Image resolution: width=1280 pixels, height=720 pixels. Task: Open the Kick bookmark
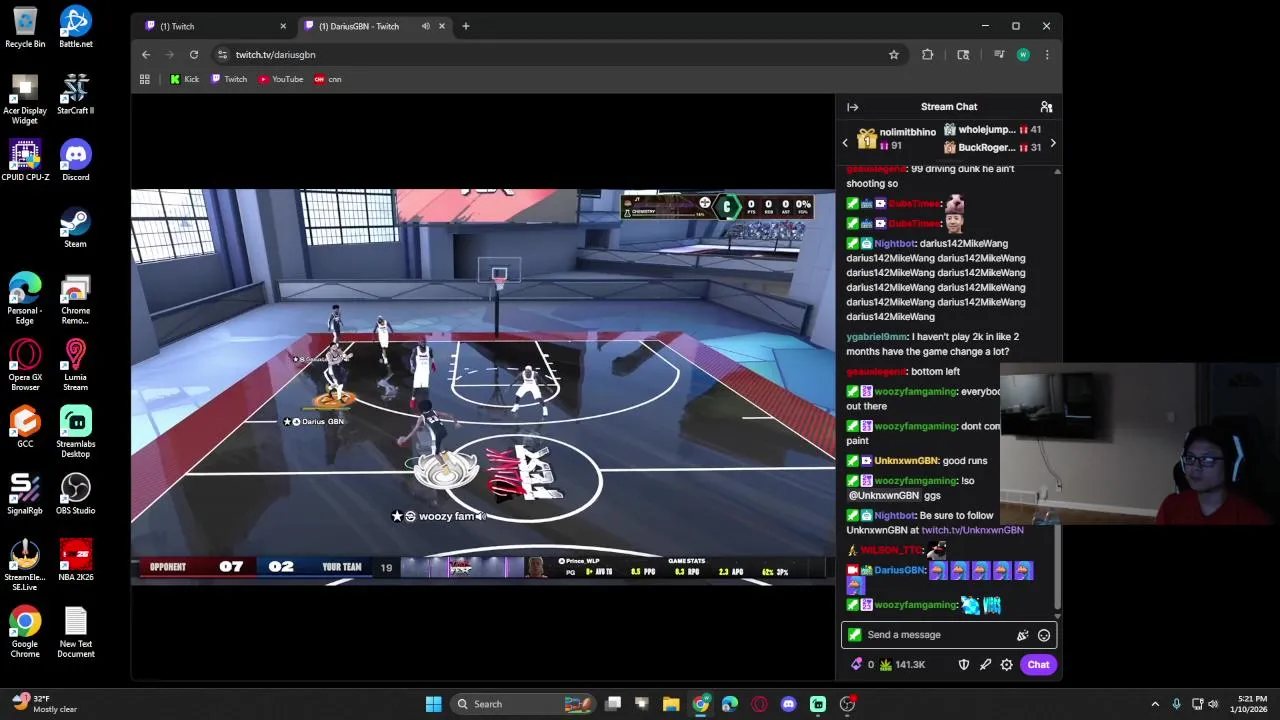click(185, 79)
